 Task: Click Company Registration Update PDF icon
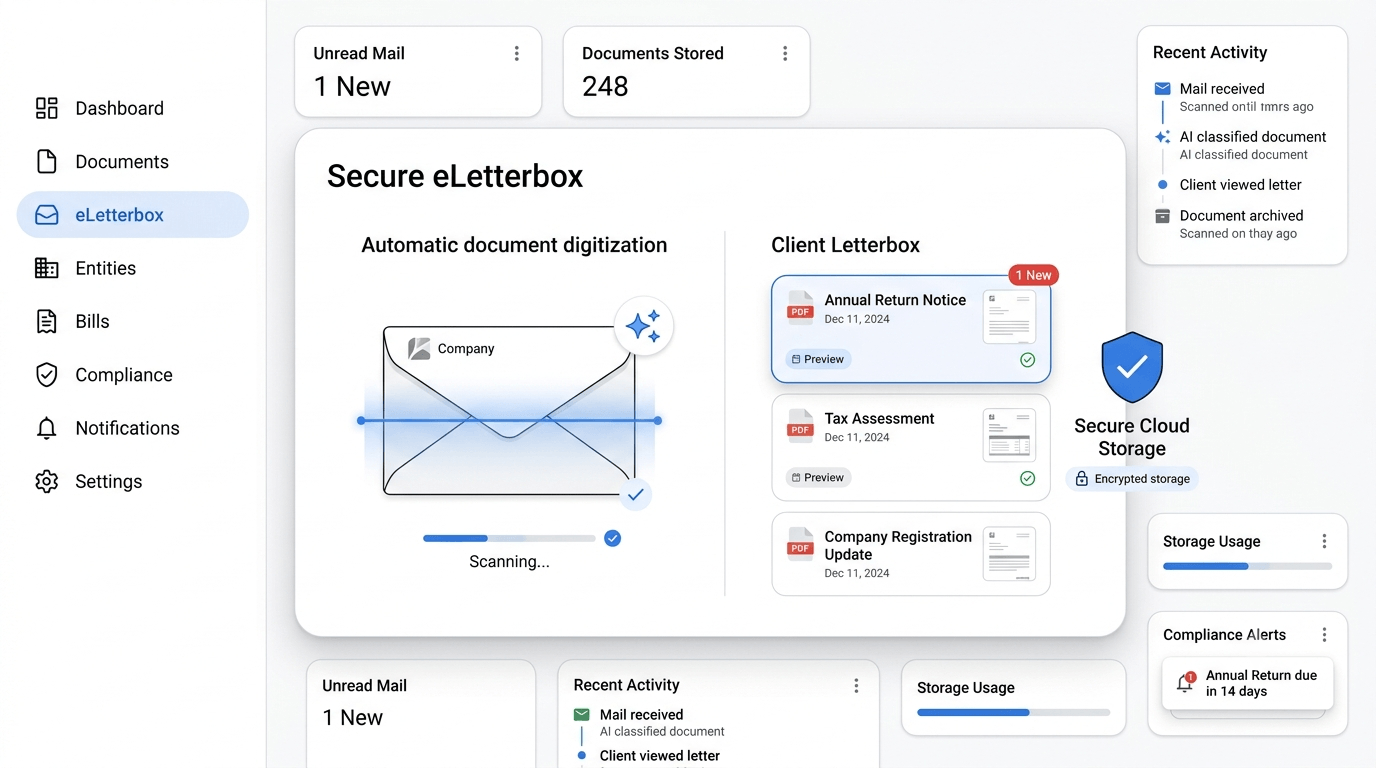pos(800,544)
